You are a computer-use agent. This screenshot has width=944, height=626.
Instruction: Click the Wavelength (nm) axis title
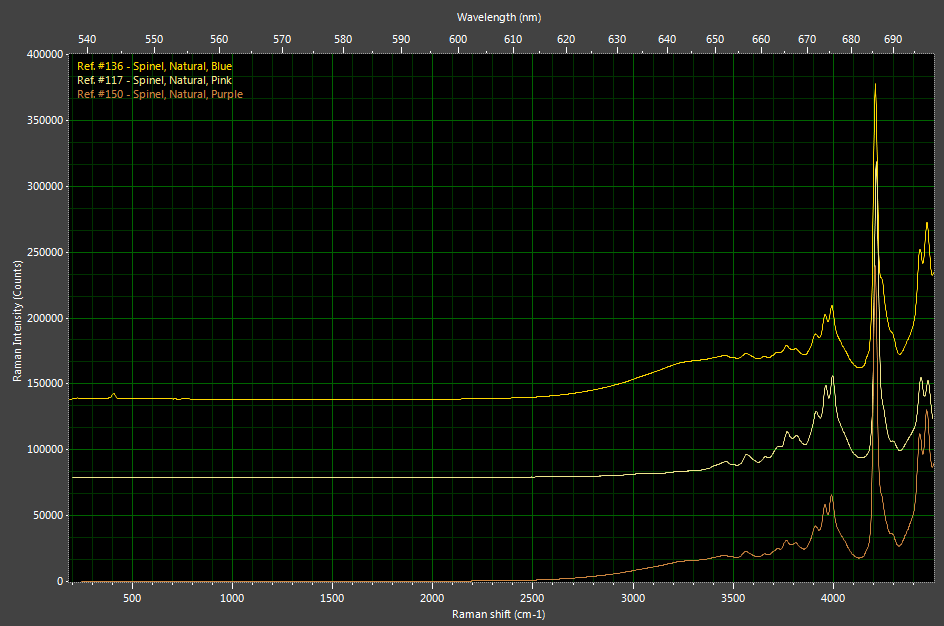498,17
